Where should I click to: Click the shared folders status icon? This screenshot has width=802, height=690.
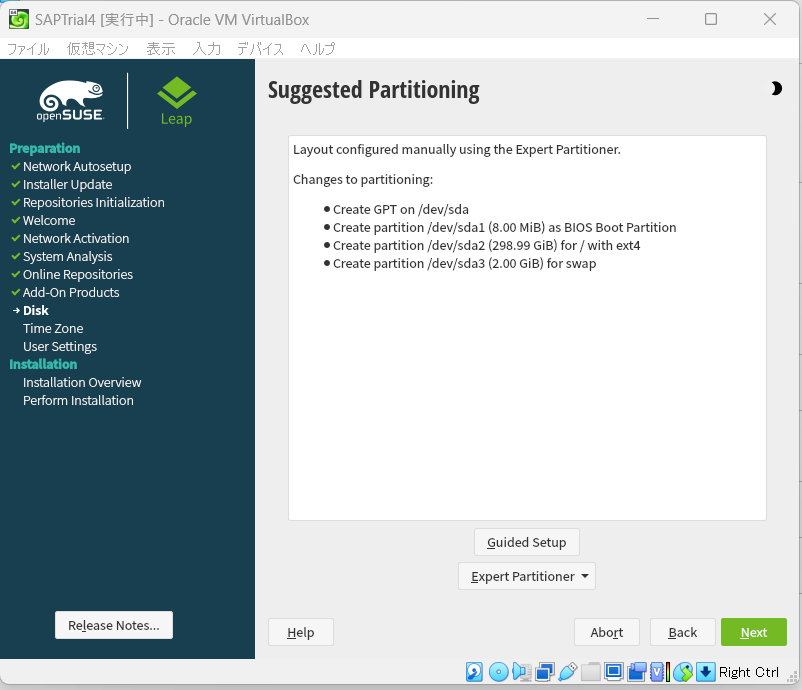click(590, 672)
